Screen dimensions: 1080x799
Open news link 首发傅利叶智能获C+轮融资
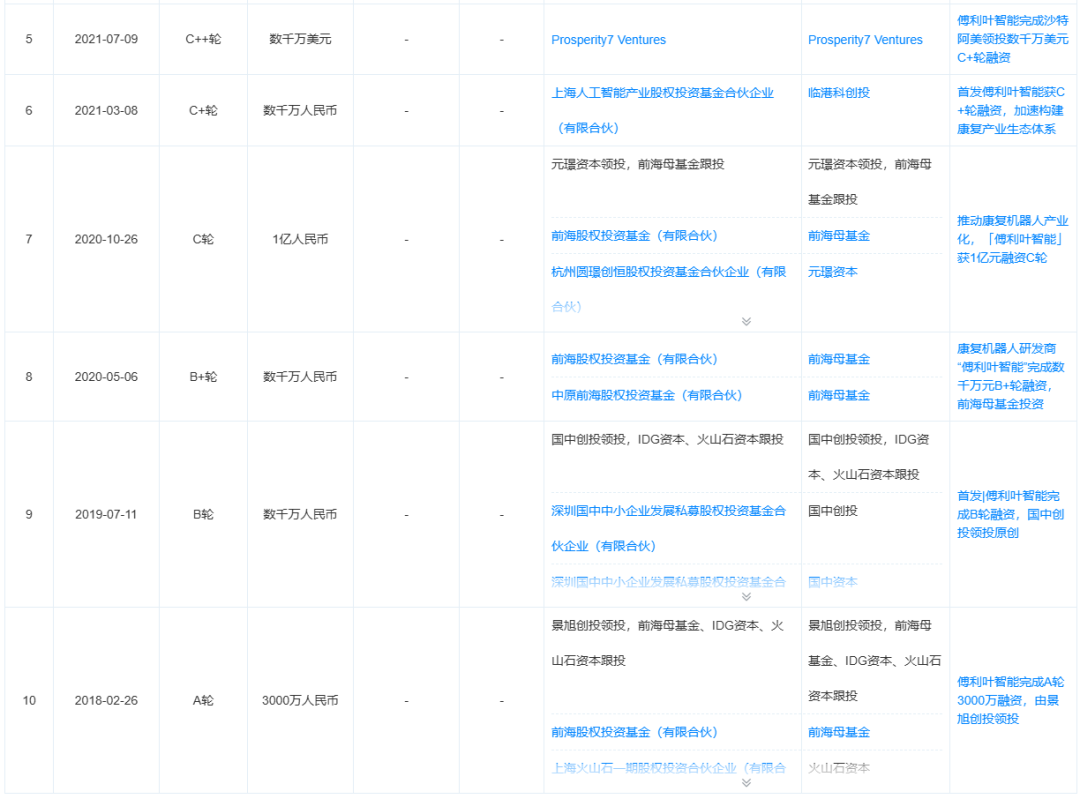[1010, 110]
